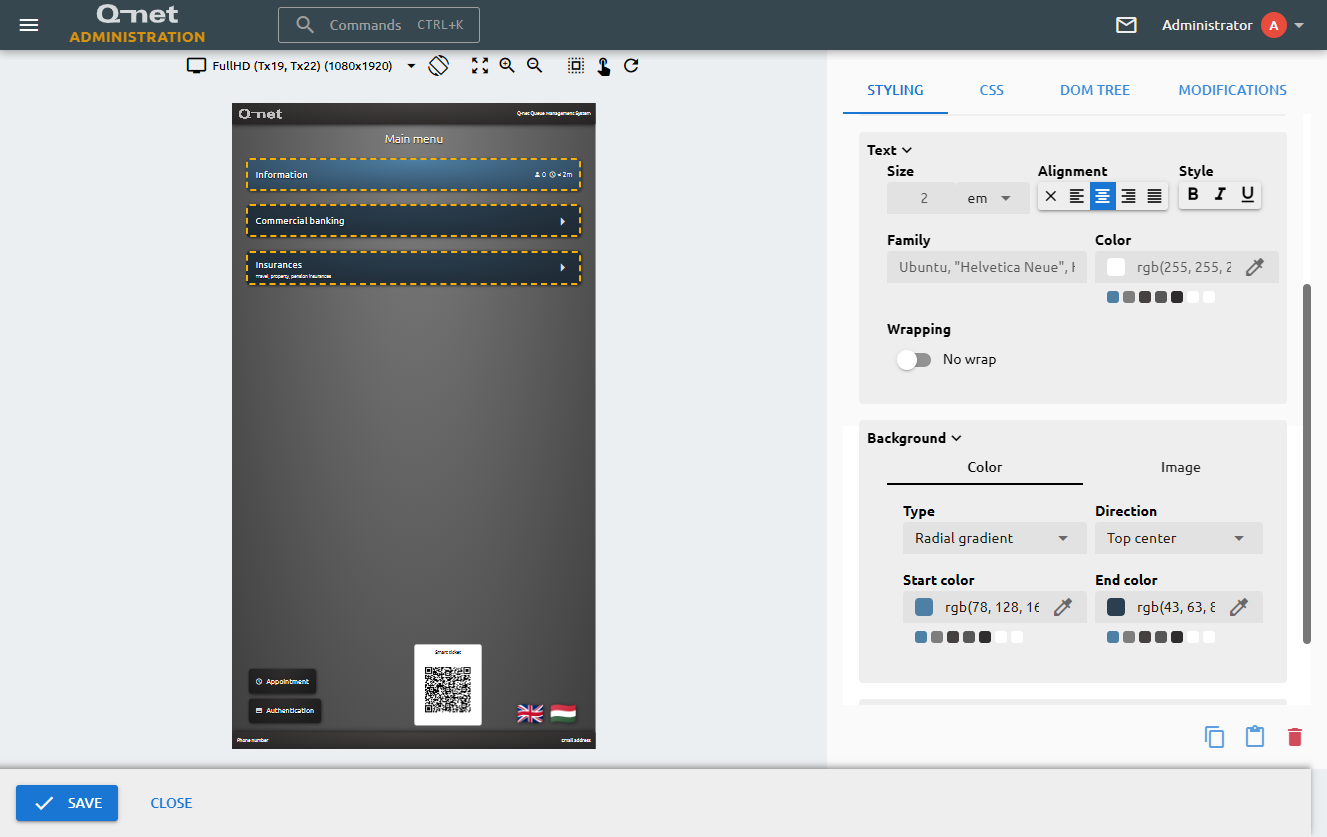Click the text Size input field

(x=921, y=198)
